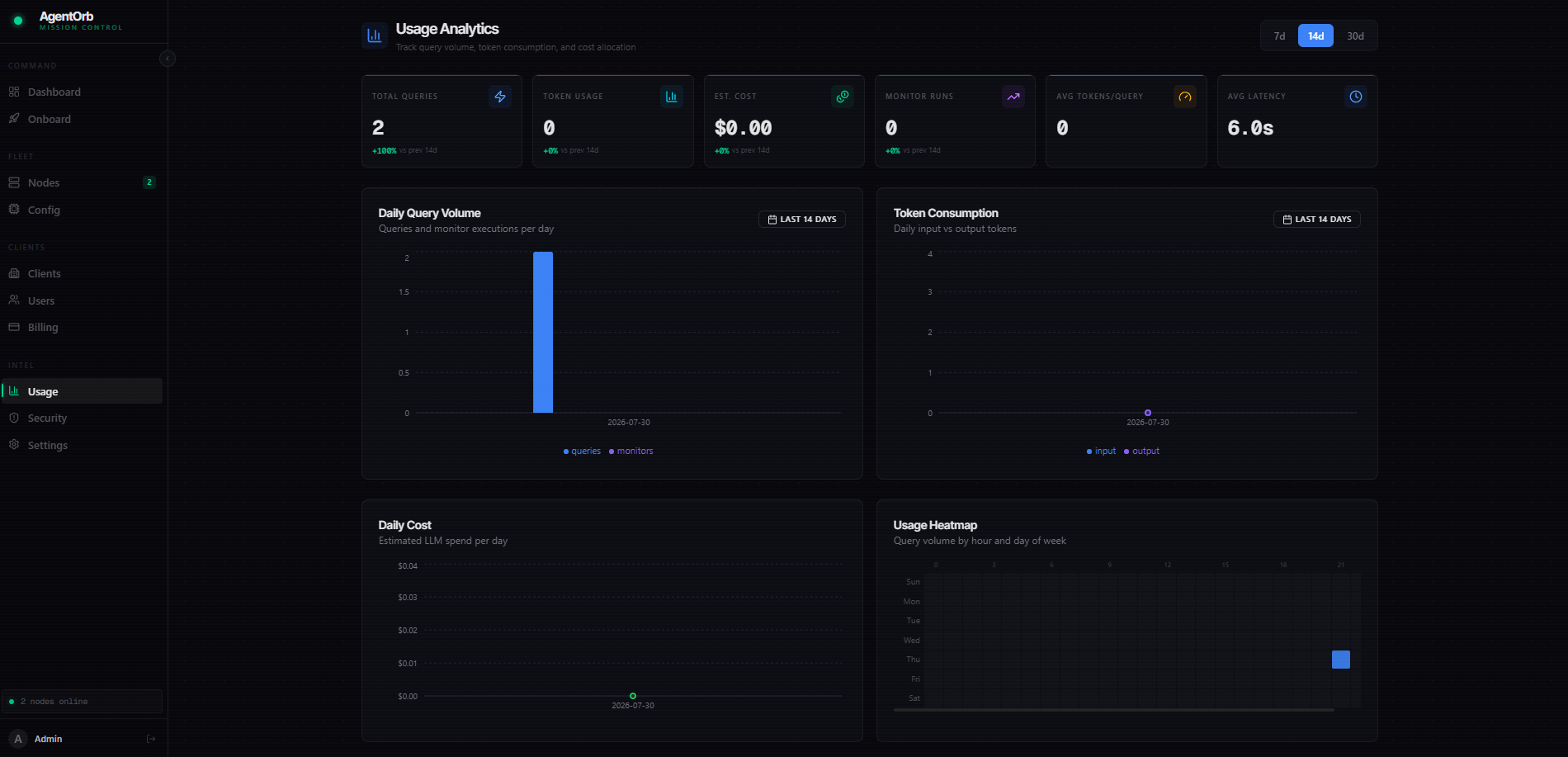The width and height of the screenshot is (1568, 757).
Task: Click the Nodes count badge showing 2
Action: point(149,182)
